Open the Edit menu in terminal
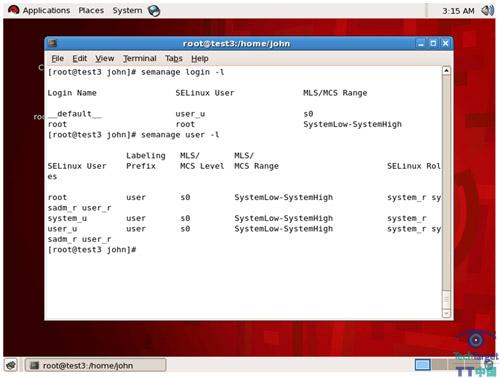The height and width of the screenshot is (378, 500). pyautogui.click(x=80, y=59)
